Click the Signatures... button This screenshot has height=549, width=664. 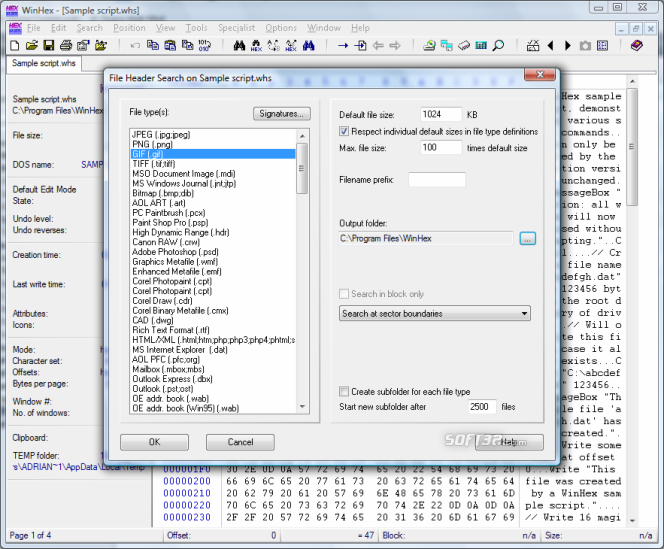(x=282, y=114)
